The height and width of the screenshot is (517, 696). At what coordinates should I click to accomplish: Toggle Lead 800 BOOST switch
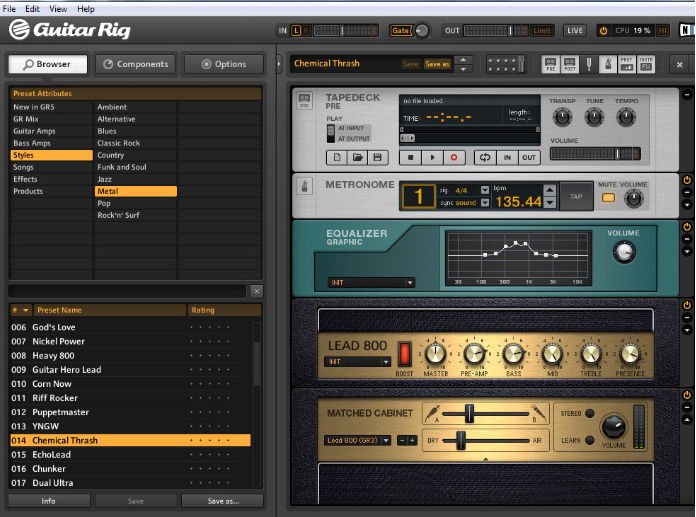pos(404,354)
